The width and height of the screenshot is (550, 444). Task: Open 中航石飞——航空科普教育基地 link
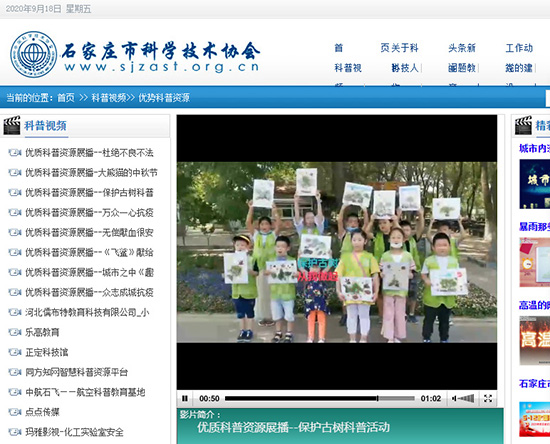click(x=85, y=392)
